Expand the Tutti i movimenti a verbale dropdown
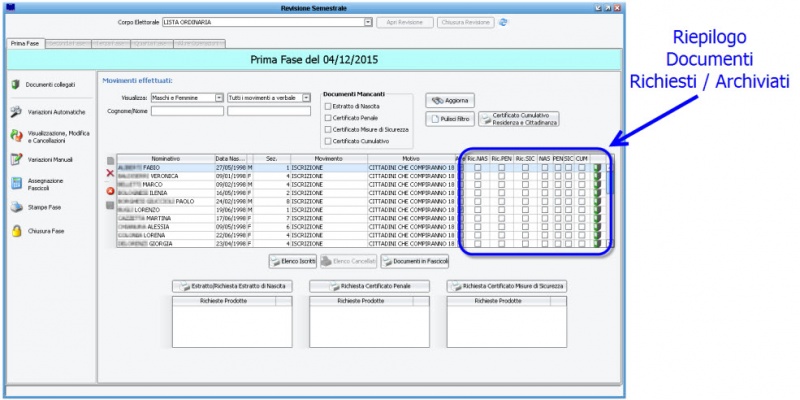This screenshot has height=400, width=800. point(305,98)
